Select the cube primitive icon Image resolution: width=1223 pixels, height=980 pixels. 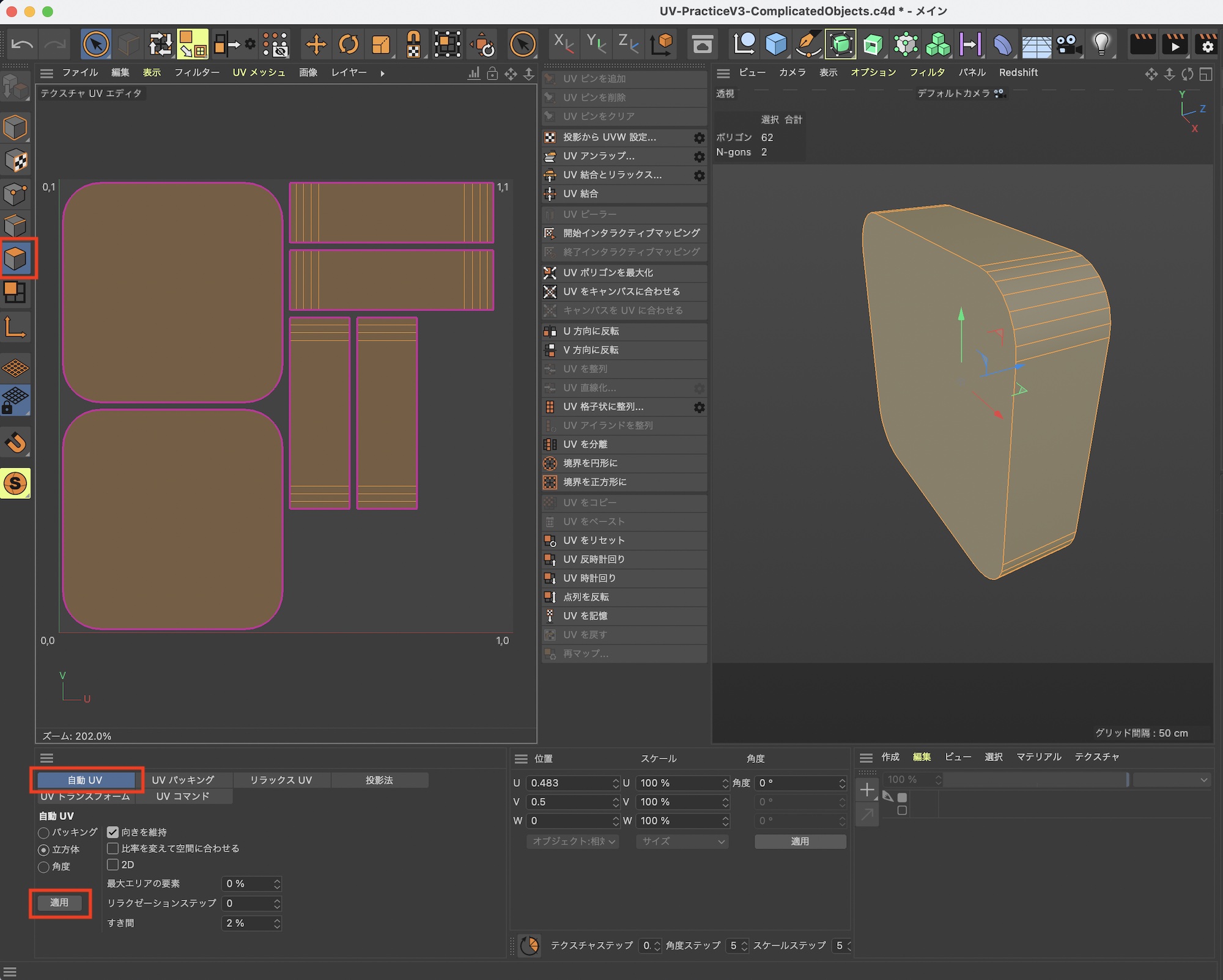pos(776,44)
